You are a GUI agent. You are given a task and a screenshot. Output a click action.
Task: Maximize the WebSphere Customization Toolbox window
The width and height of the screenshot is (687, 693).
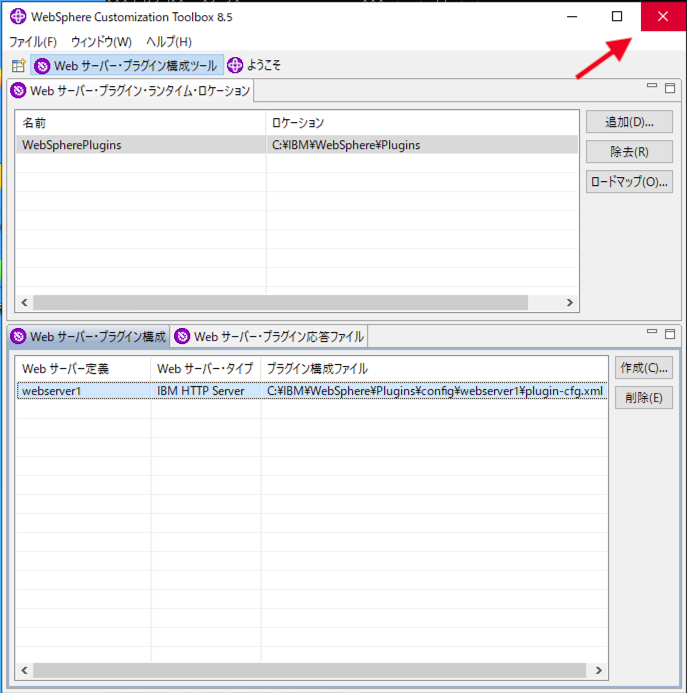tap(617, 16)
